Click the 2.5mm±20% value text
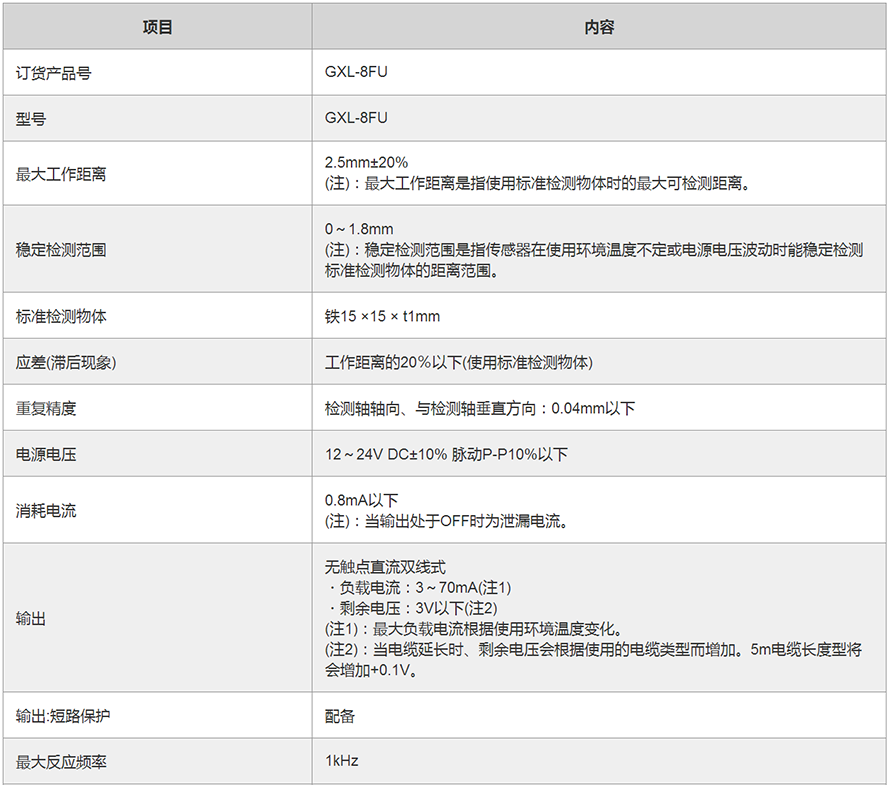Screen dimensions: 890x785 366,162
